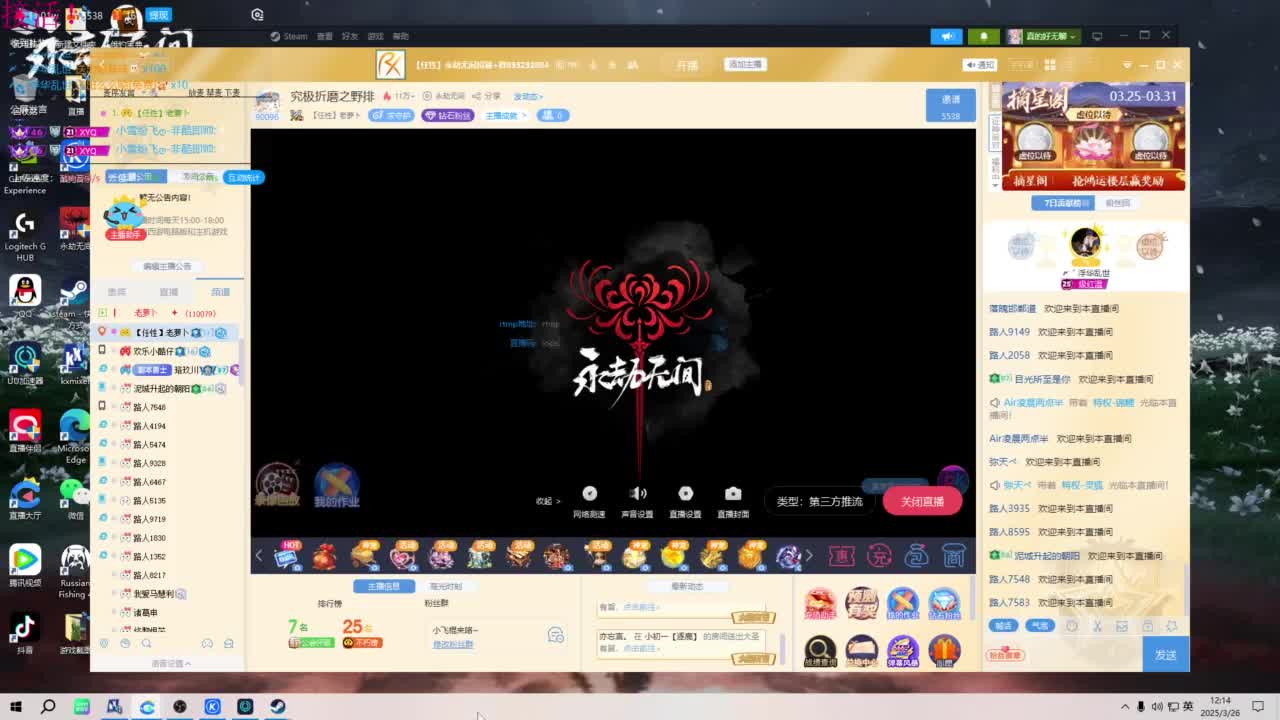
Task: Click 编辑主播公告
Action: pos(167,266)
